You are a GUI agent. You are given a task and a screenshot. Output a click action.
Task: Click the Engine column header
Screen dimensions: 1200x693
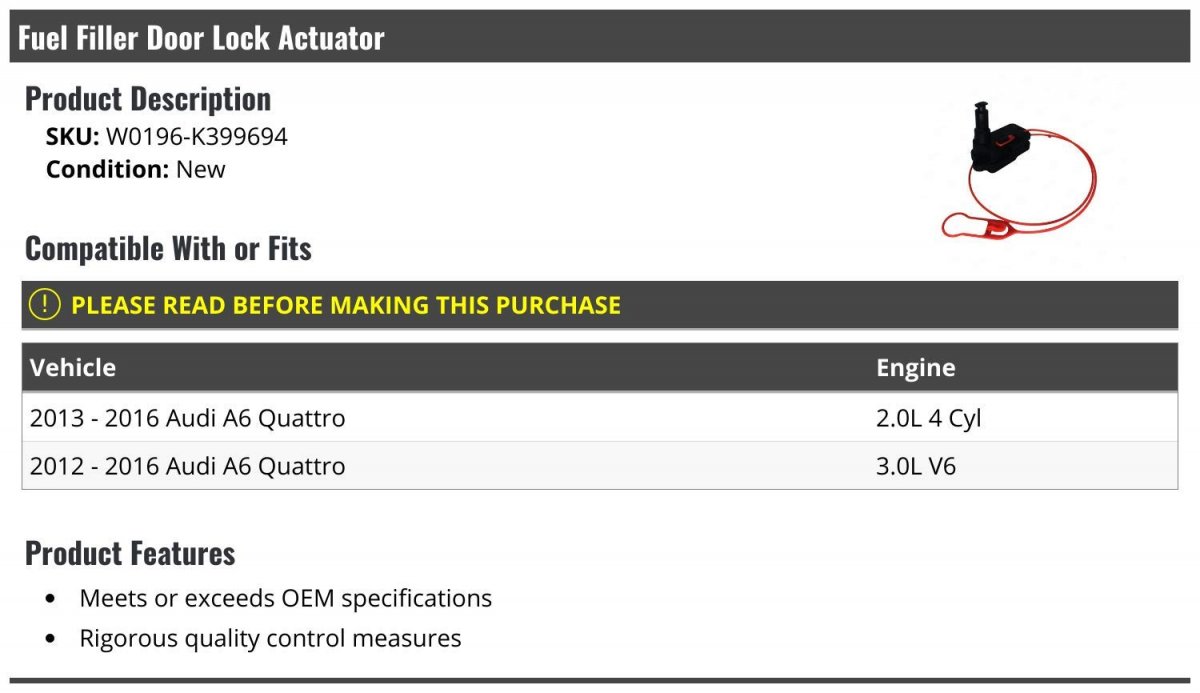[915, 367]
